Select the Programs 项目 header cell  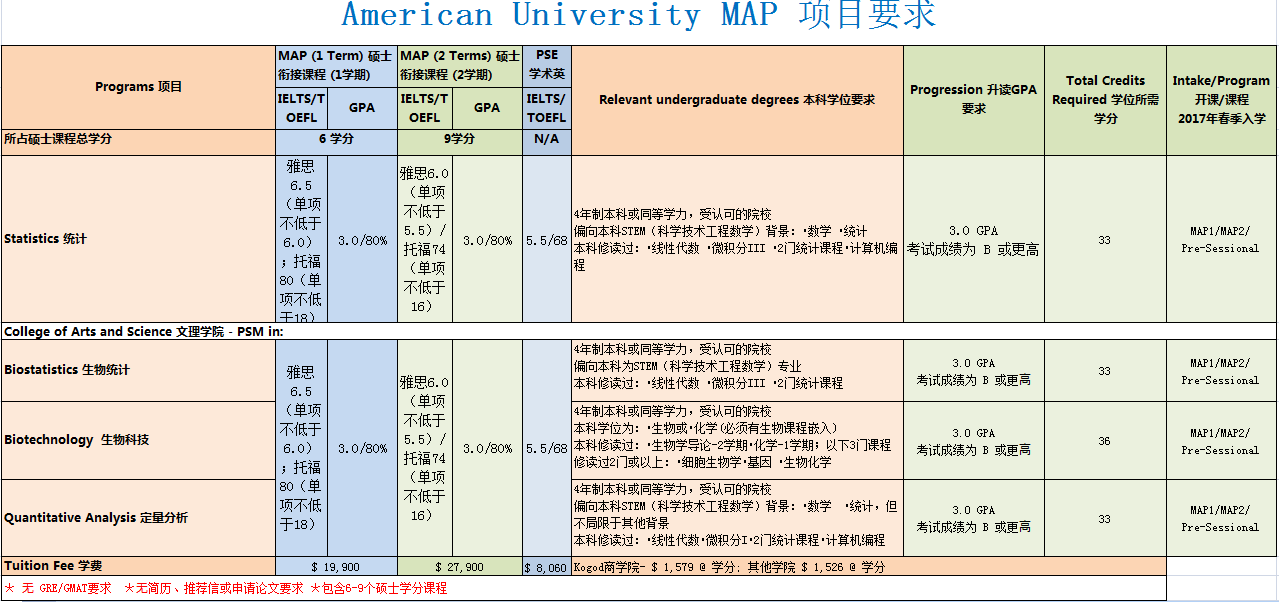139,87
